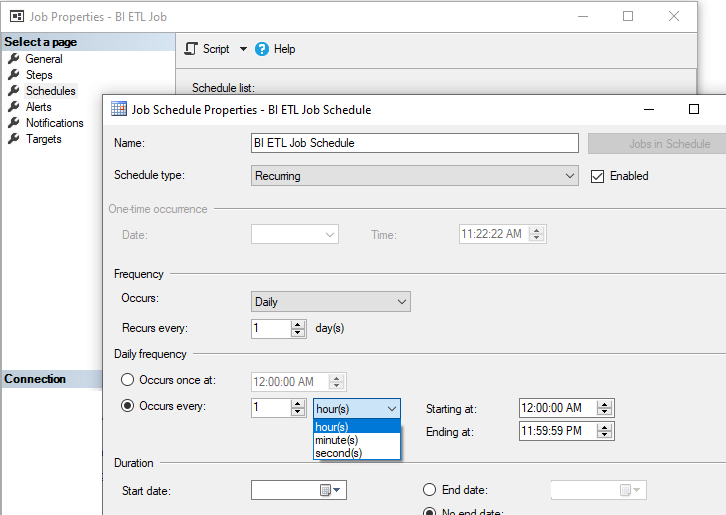Maximize the Job Schedule Properties dialog

tap(694, 109)
